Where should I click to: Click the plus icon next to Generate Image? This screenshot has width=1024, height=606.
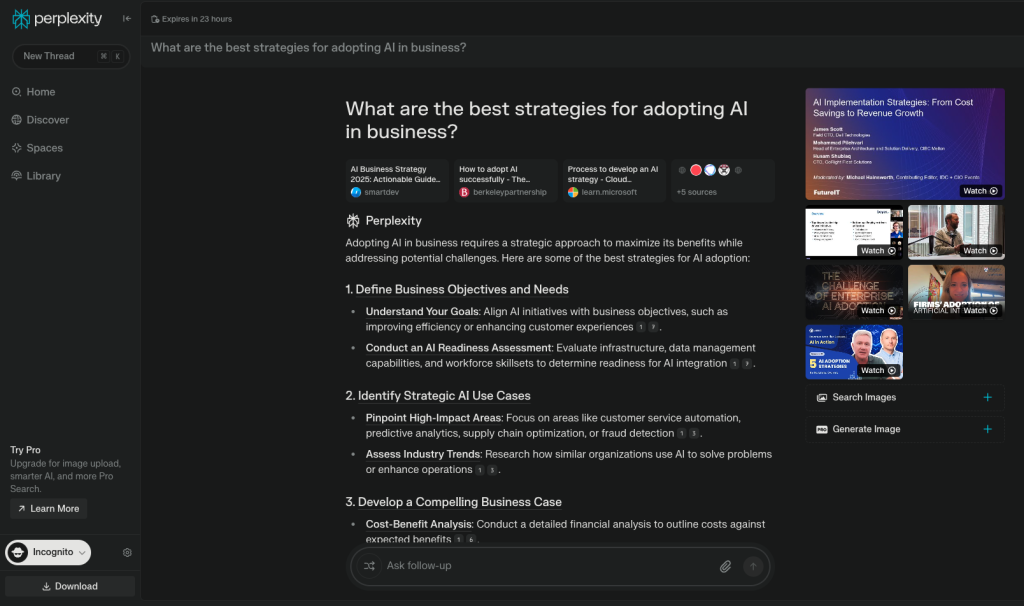coord(987,429)
